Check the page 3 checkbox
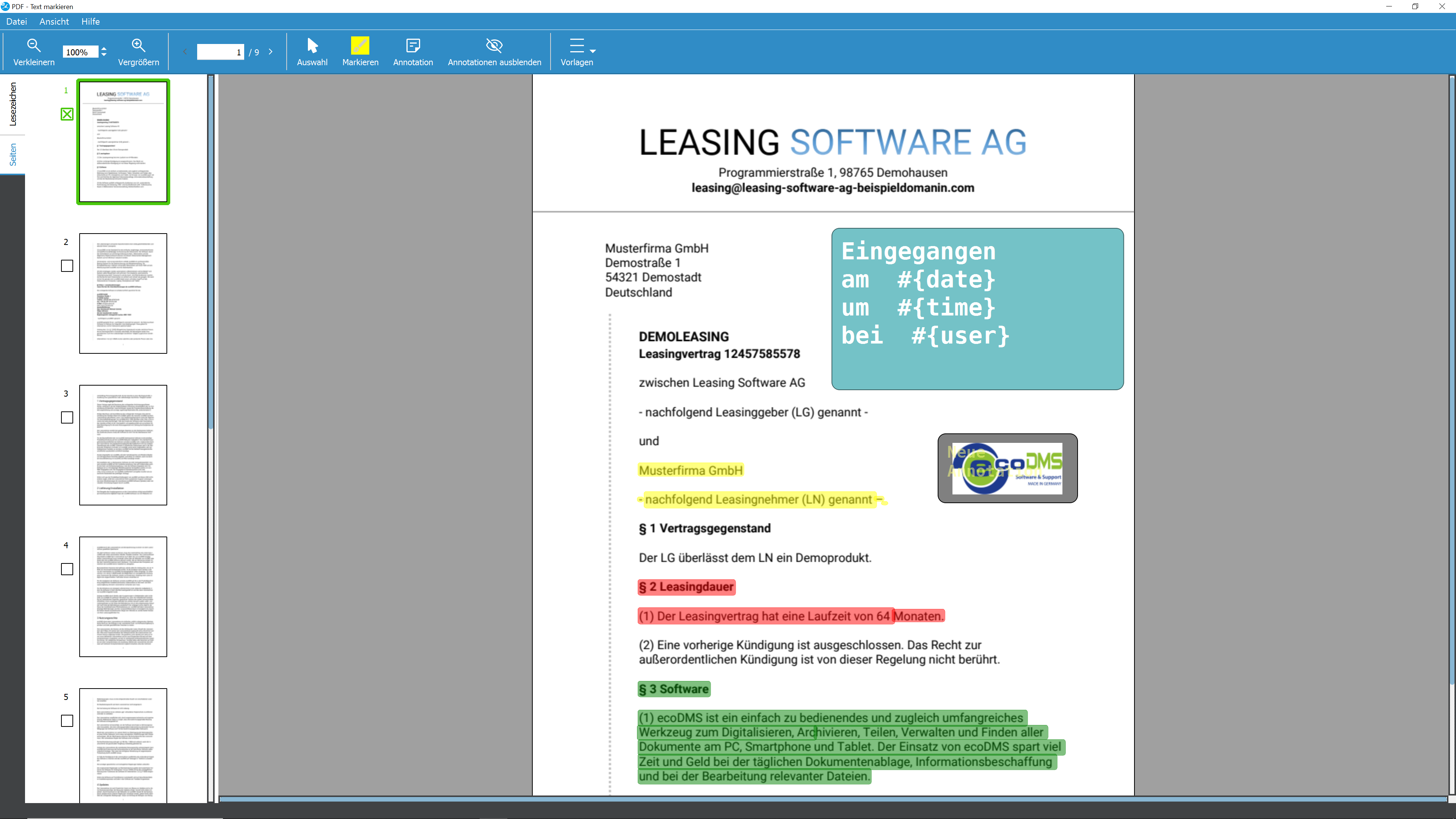 pos(67,417)
